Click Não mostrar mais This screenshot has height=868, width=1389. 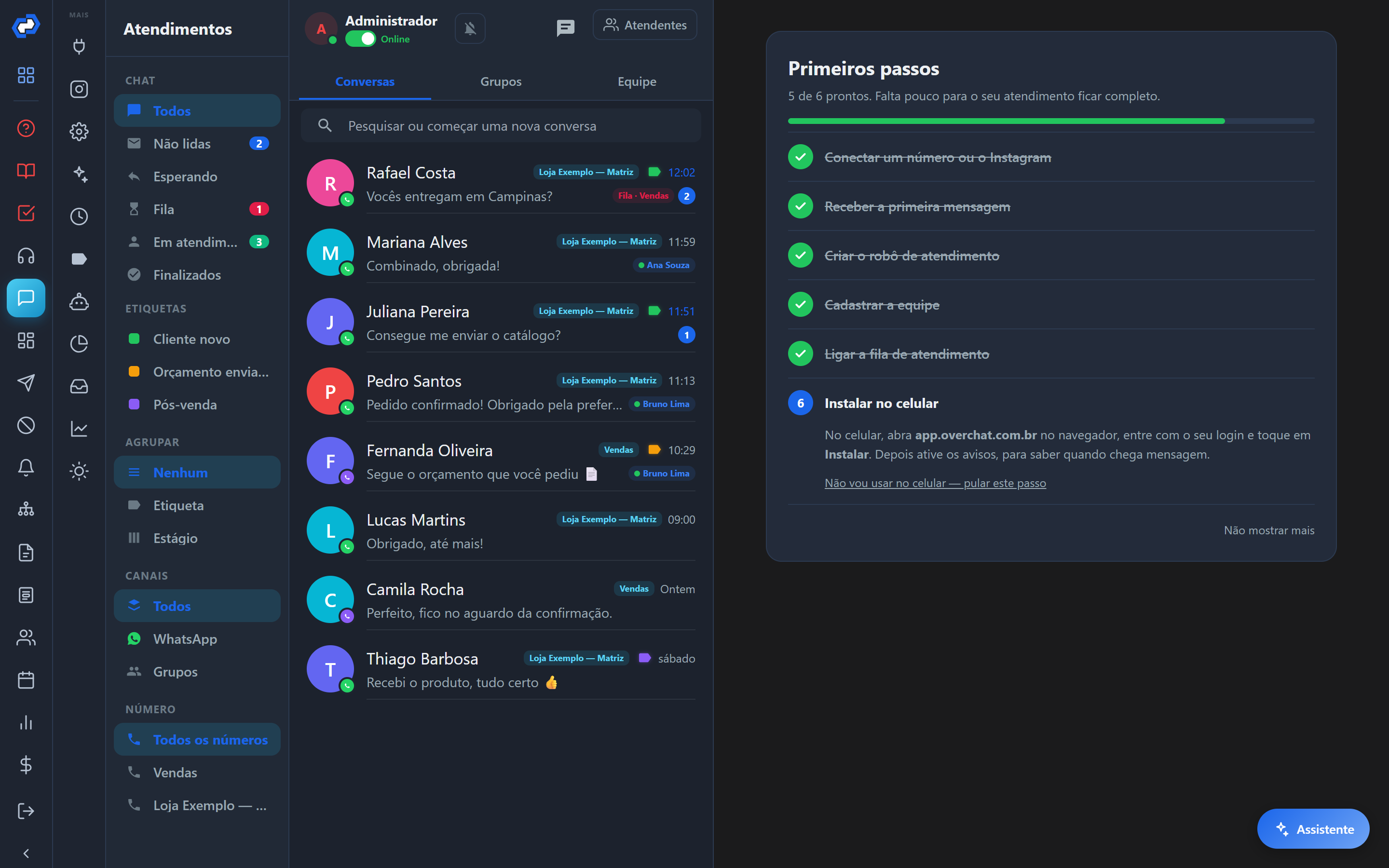[1268, 530]
